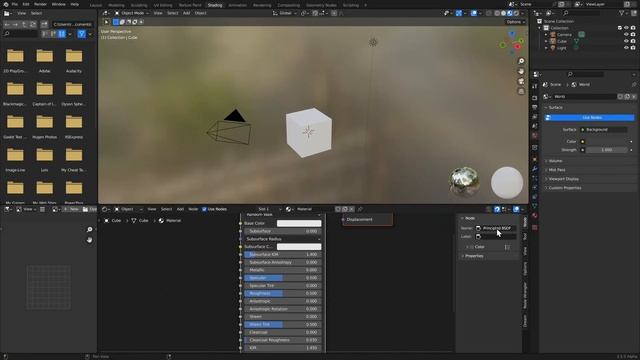Click the Displacement socket label
The image size is (640, 360).
[359, 220]
